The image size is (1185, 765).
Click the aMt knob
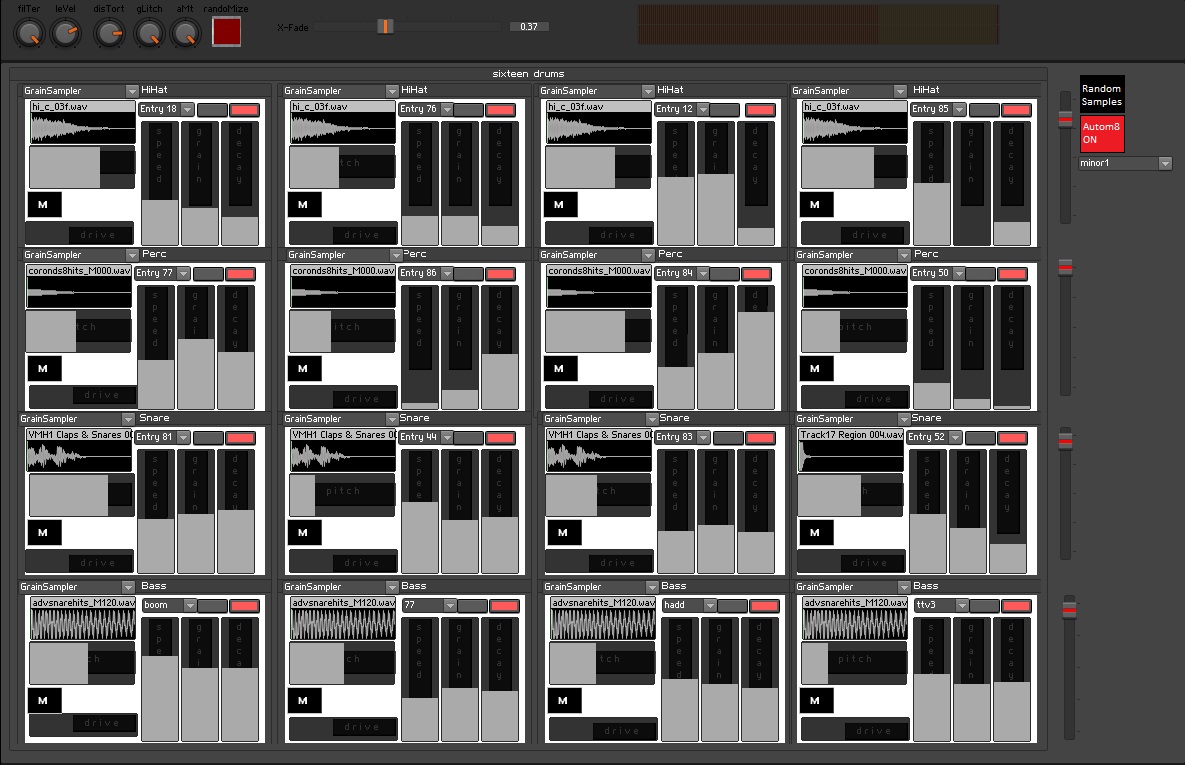(x=184, y=33)
